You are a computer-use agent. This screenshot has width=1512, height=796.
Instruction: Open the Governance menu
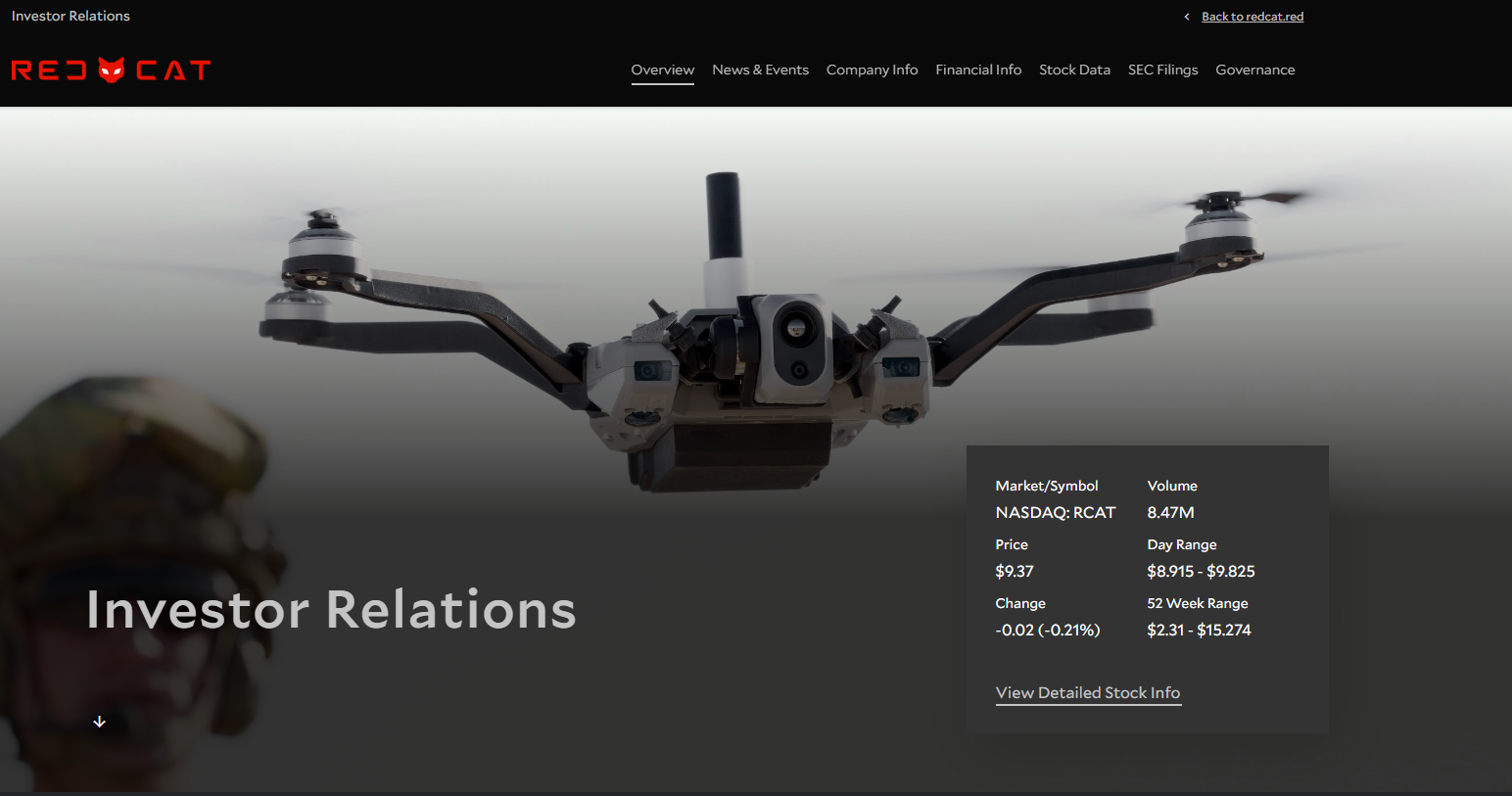(x=1255, y=70)
